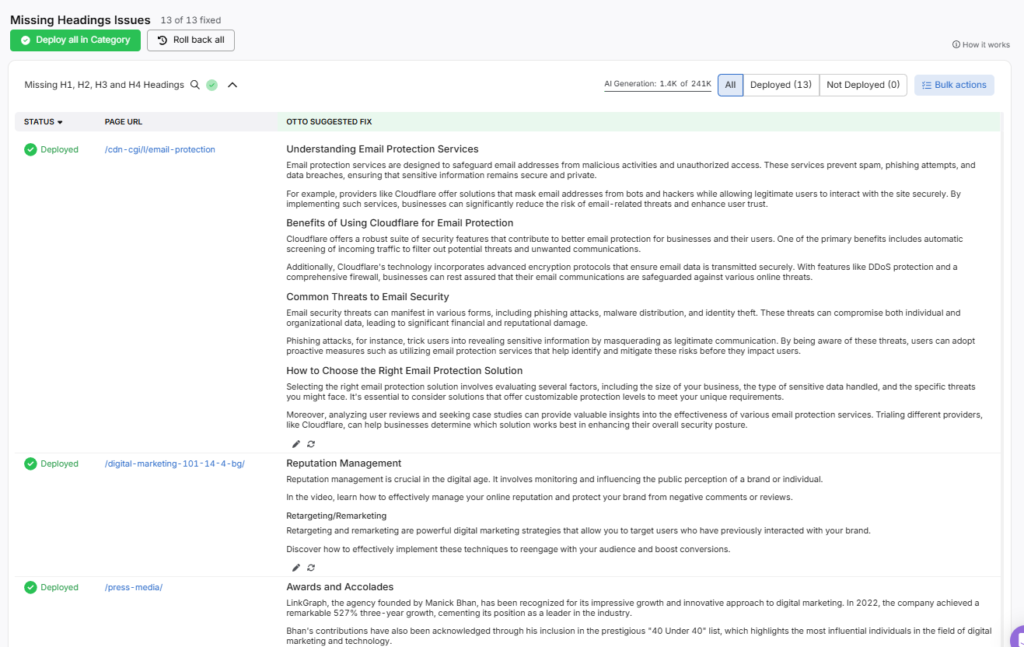Sort by the STATUS column
Viewport: 1024px width, 647px height.
(43, 122)
